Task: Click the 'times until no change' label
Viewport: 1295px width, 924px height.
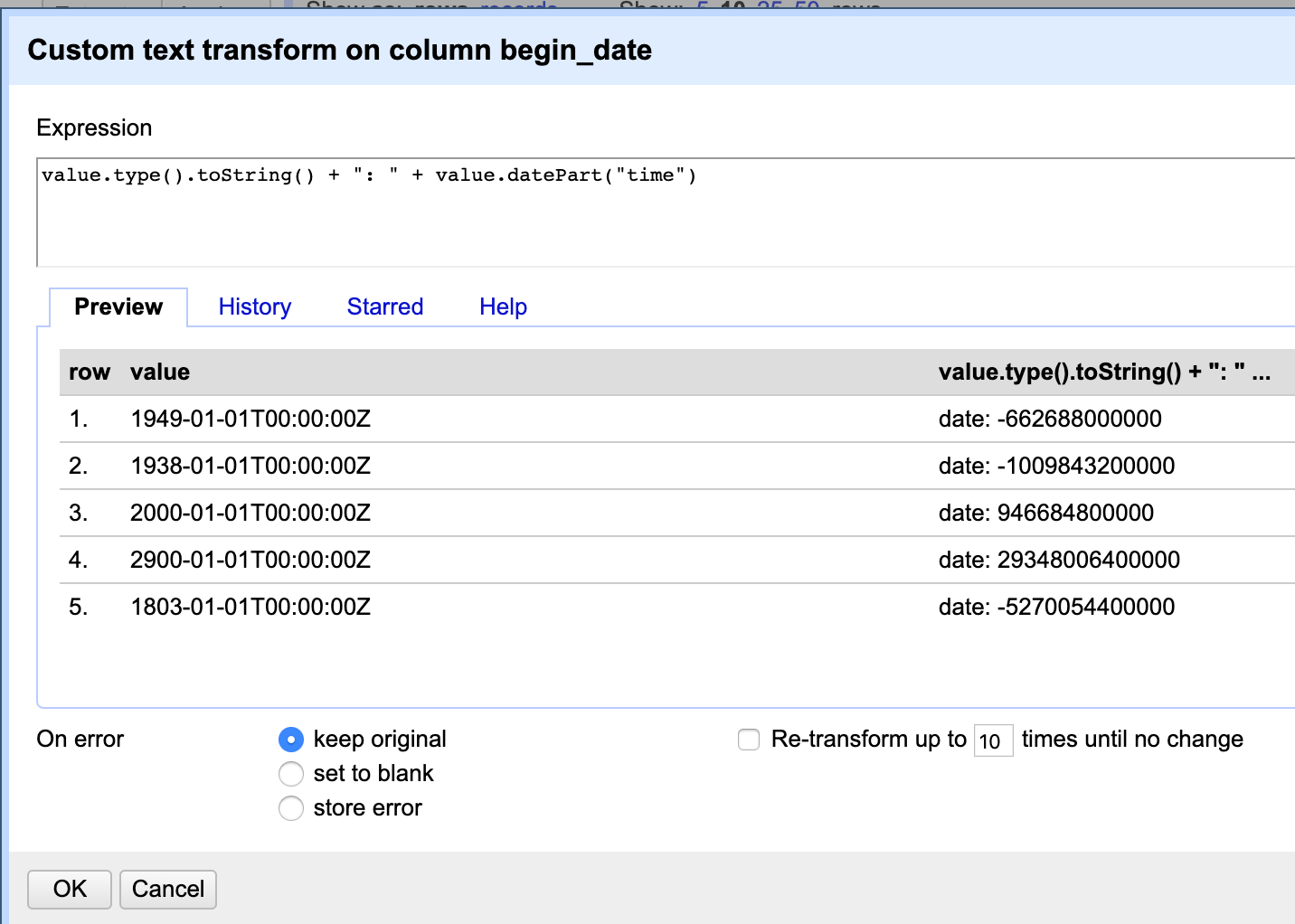Action: 1132,739
